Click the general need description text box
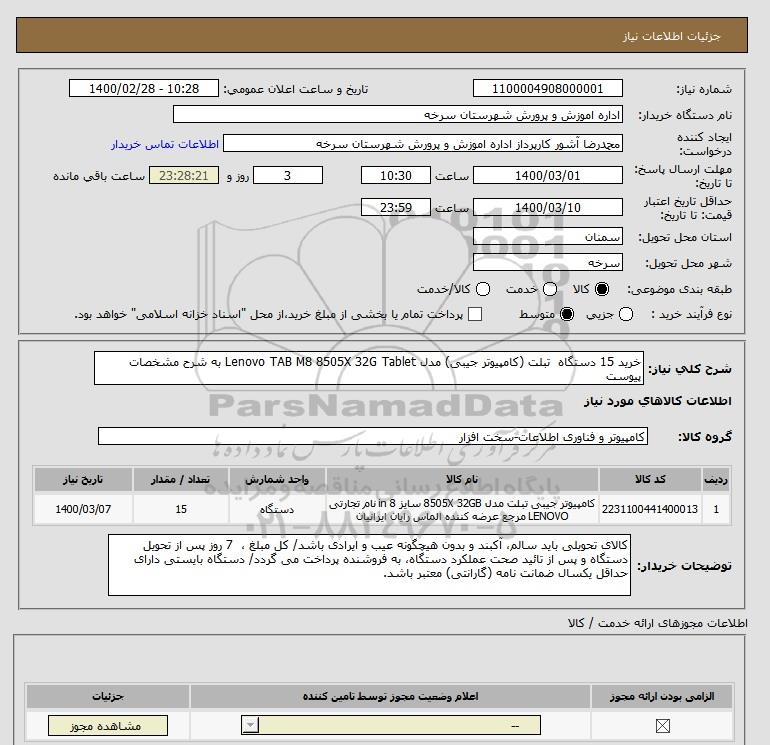 (369, 368)
